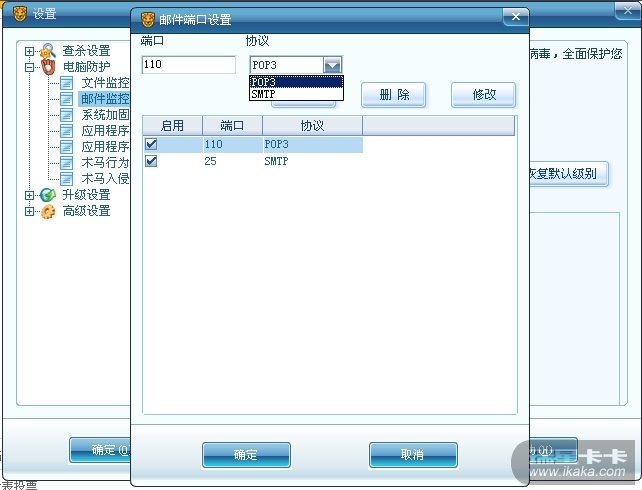Click the glove icon for 电脑防护
The image size is (642, 490).
(x=48, y=67)
